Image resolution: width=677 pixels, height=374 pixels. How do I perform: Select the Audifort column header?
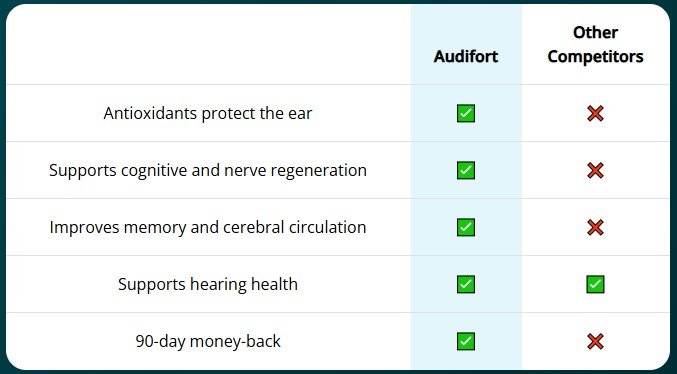coord(466,57)
